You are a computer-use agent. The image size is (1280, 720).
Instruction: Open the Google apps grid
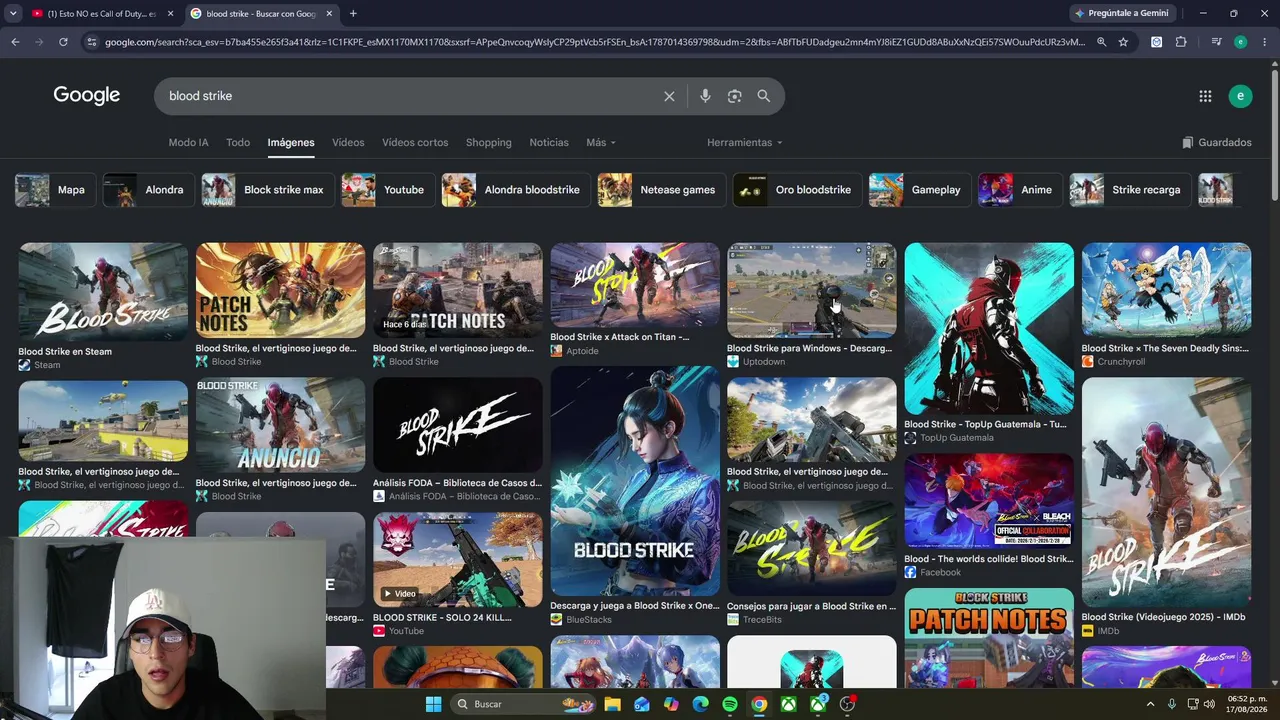pyautogui.click(x=1205, y=96)
